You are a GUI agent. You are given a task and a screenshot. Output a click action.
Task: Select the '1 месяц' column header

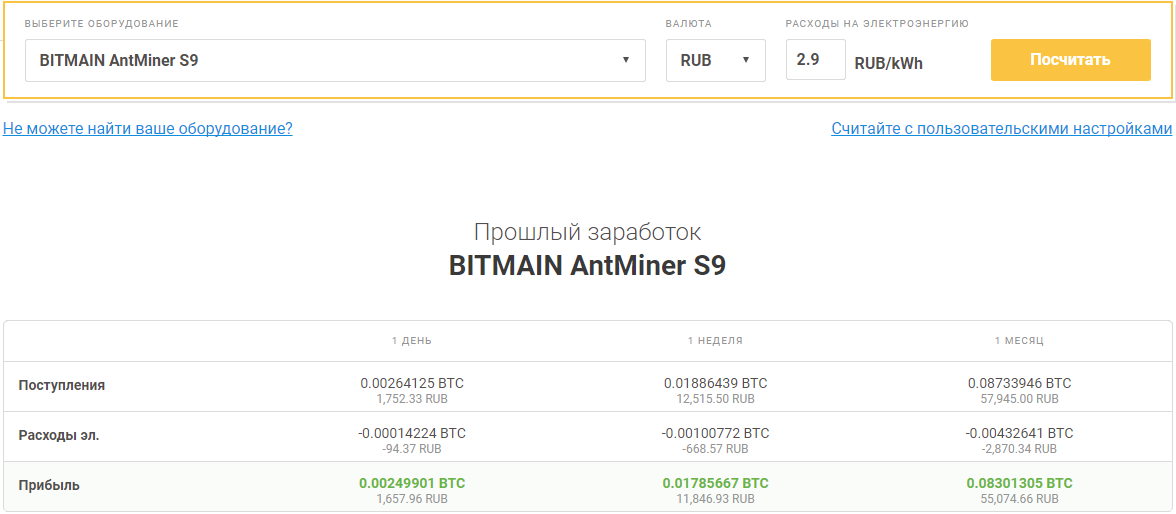point(1019,341)
